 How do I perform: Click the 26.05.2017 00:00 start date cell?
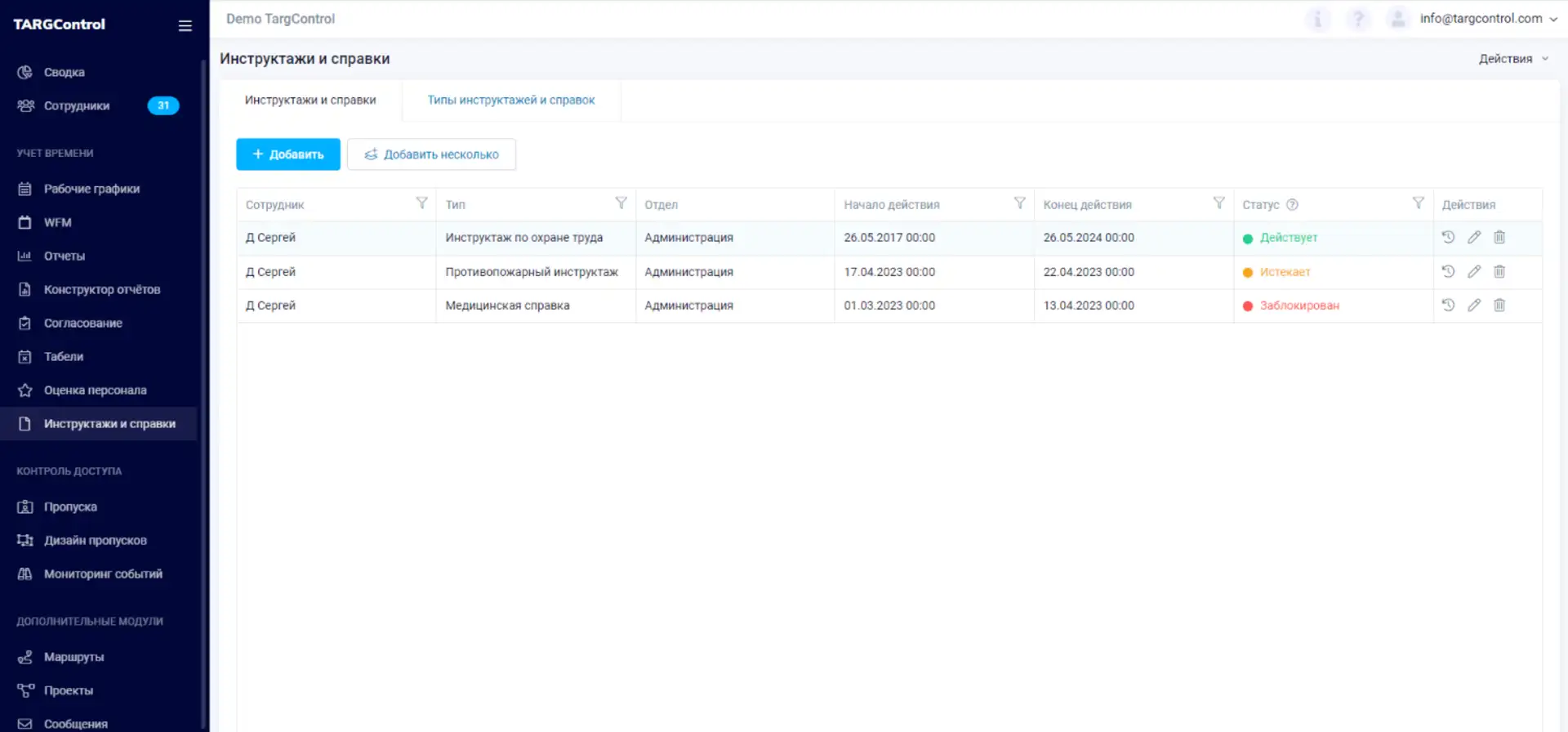(x=934, y=238)
